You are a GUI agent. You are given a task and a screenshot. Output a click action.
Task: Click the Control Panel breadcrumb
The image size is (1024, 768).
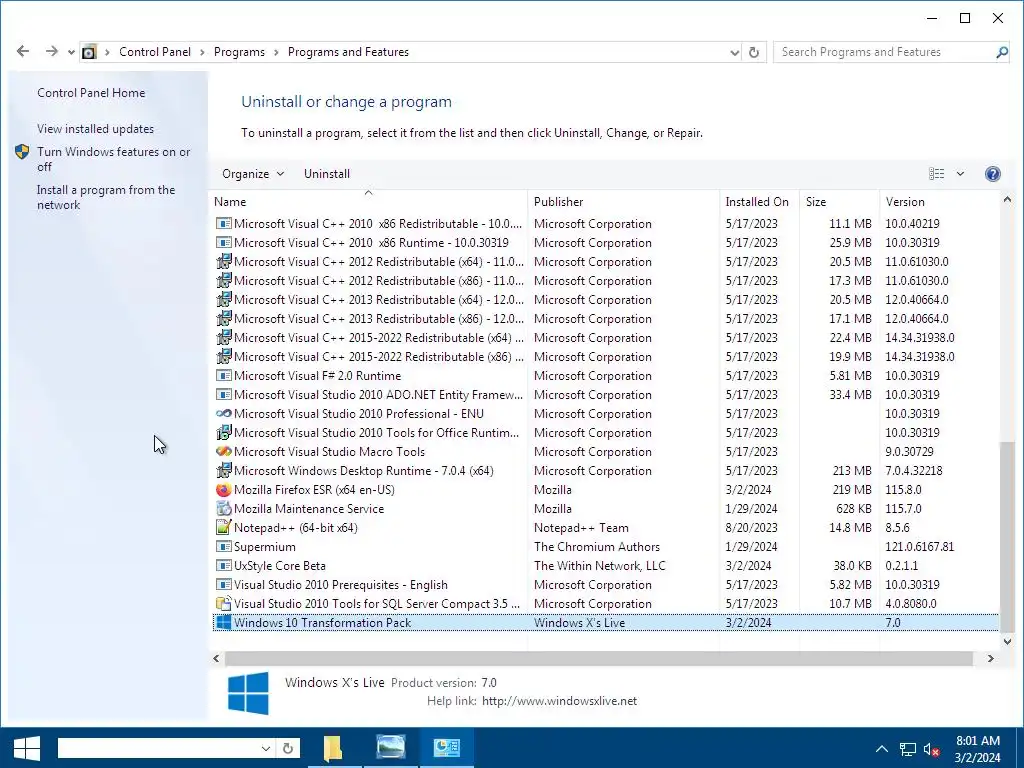[x=155, y=52]
